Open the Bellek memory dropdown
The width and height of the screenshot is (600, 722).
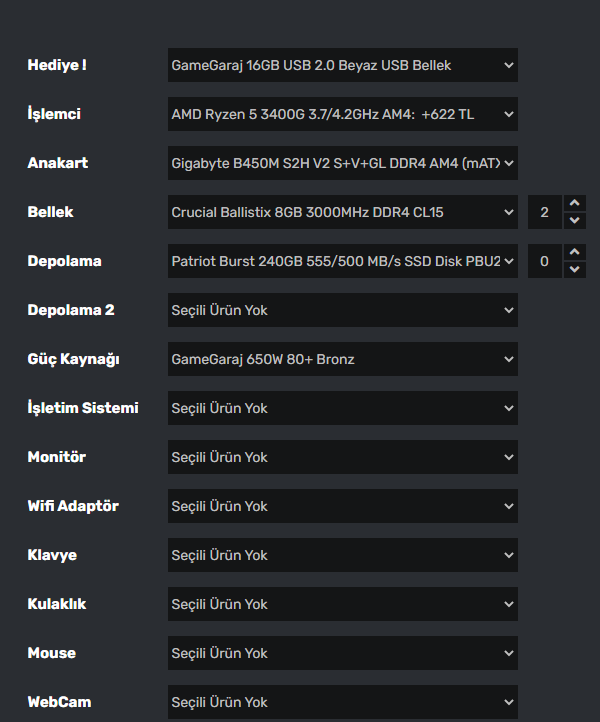[342, 212]
